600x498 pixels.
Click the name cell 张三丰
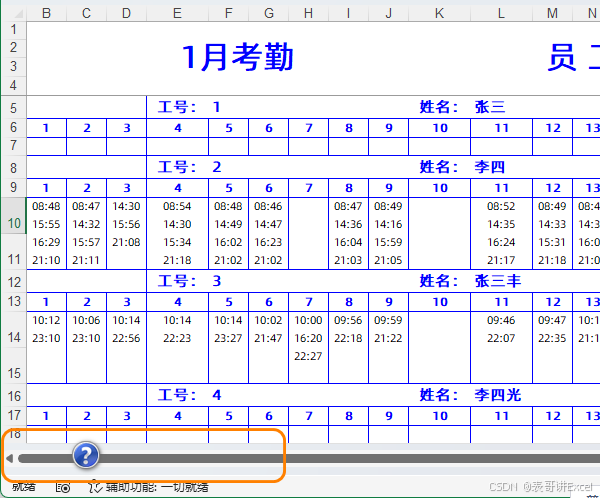(498, 281)
